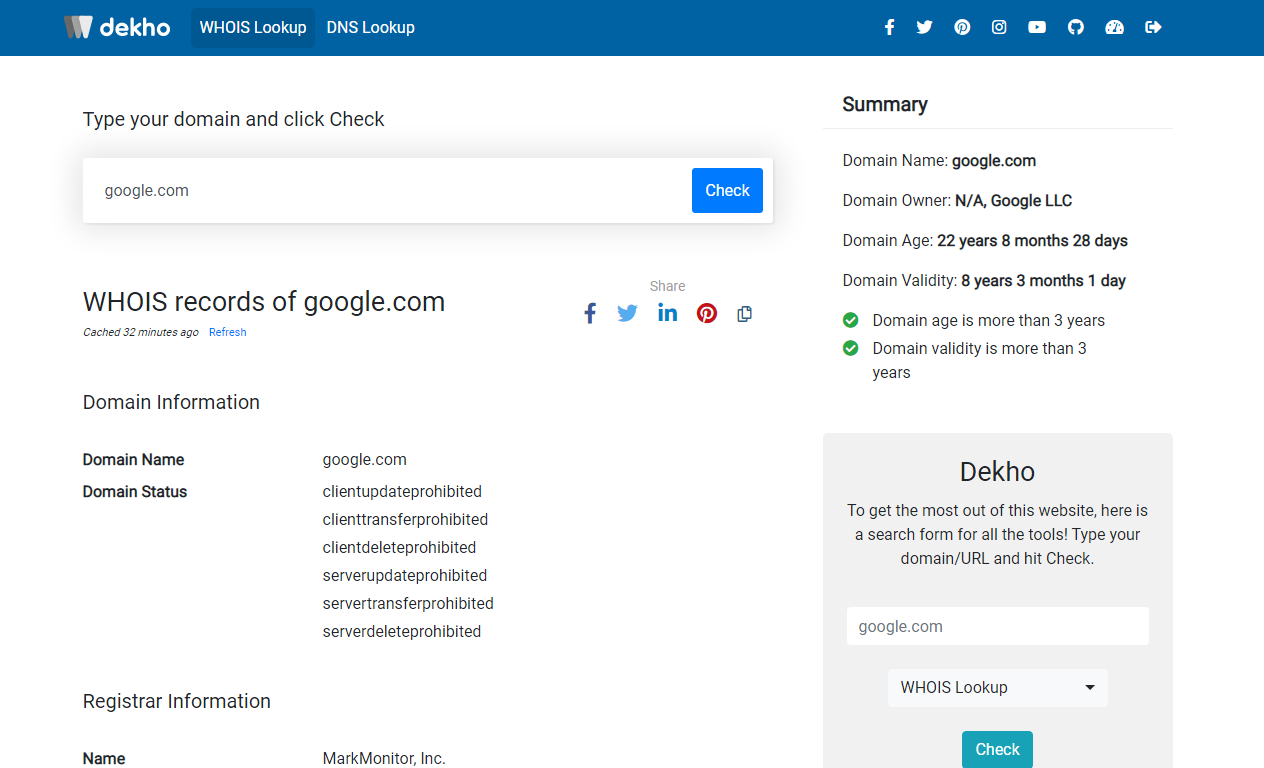Open the Twitter profile from the header

pos(924,27)
